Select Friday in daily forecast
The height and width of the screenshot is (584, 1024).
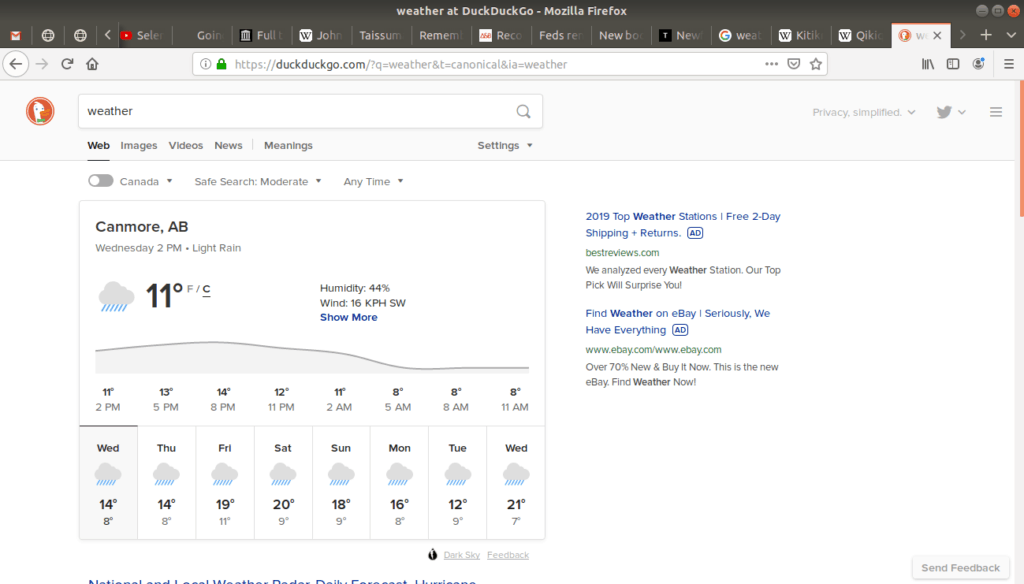click(225, 483)
